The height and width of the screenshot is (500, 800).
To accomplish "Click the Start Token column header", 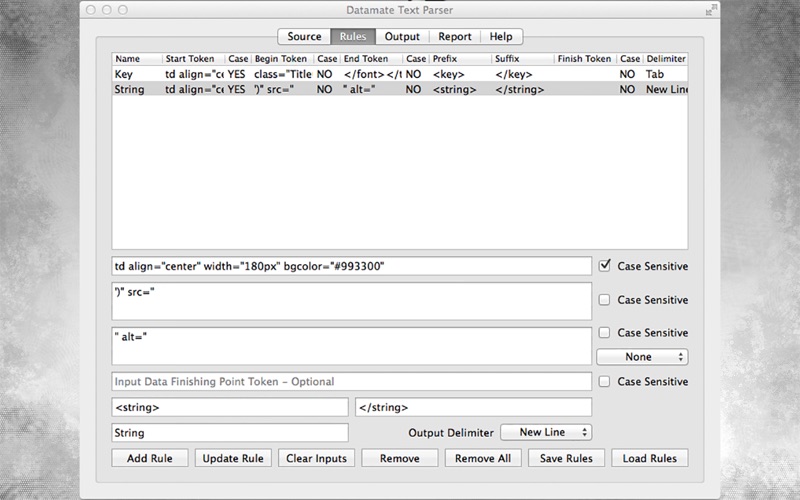I will coord(193,59).
